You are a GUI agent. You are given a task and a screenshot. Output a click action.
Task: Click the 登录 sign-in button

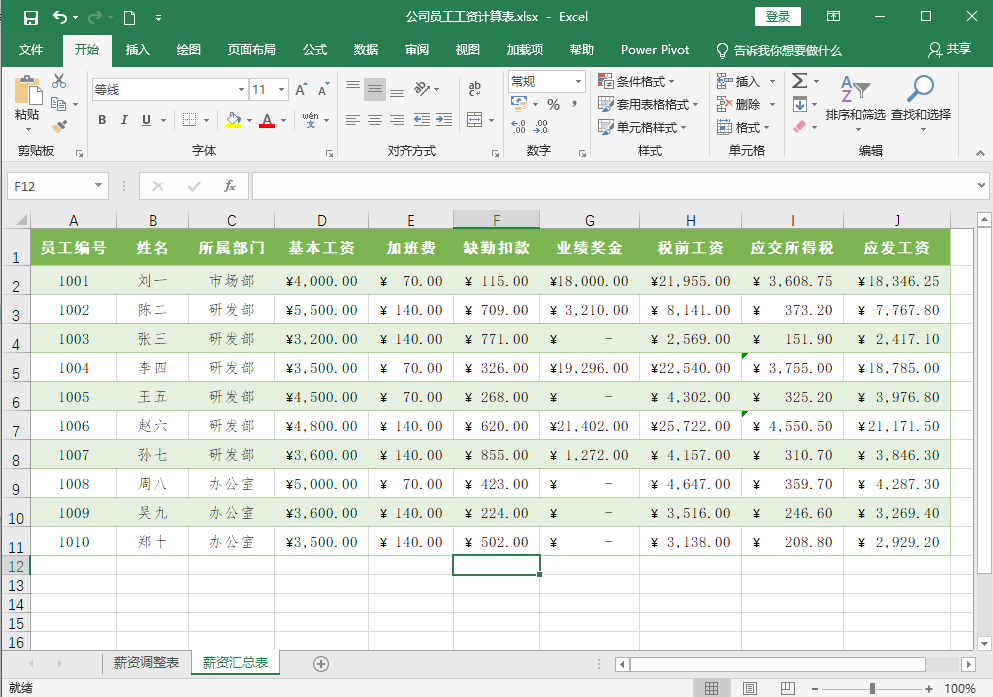click(x=778, y=17)
